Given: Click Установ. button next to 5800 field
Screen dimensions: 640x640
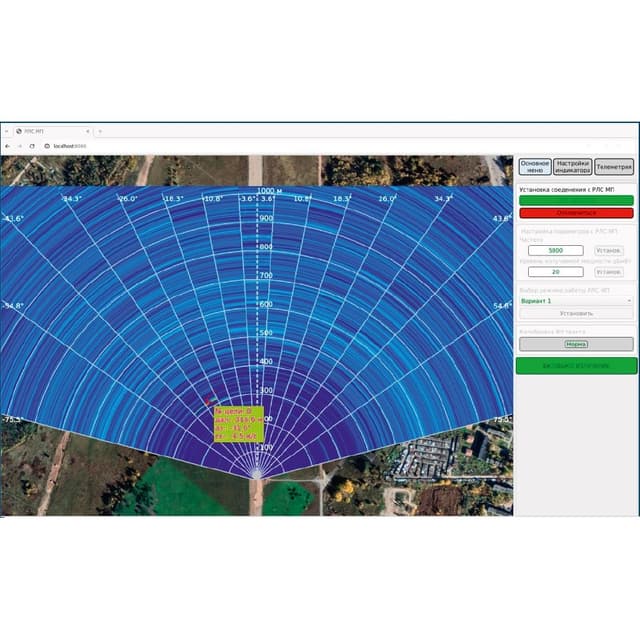Looking at the screenshot, I should click(x=609, y=251).
